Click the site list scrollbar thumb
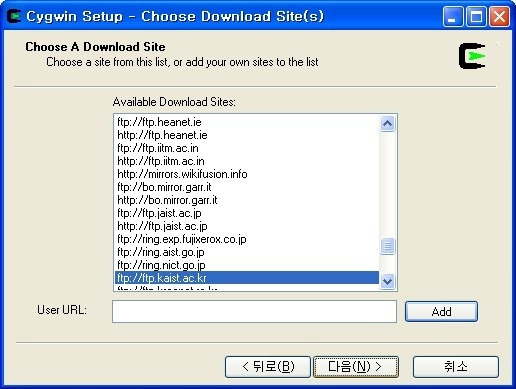Screen dimensions: 516x389 (x=387, y=246)
